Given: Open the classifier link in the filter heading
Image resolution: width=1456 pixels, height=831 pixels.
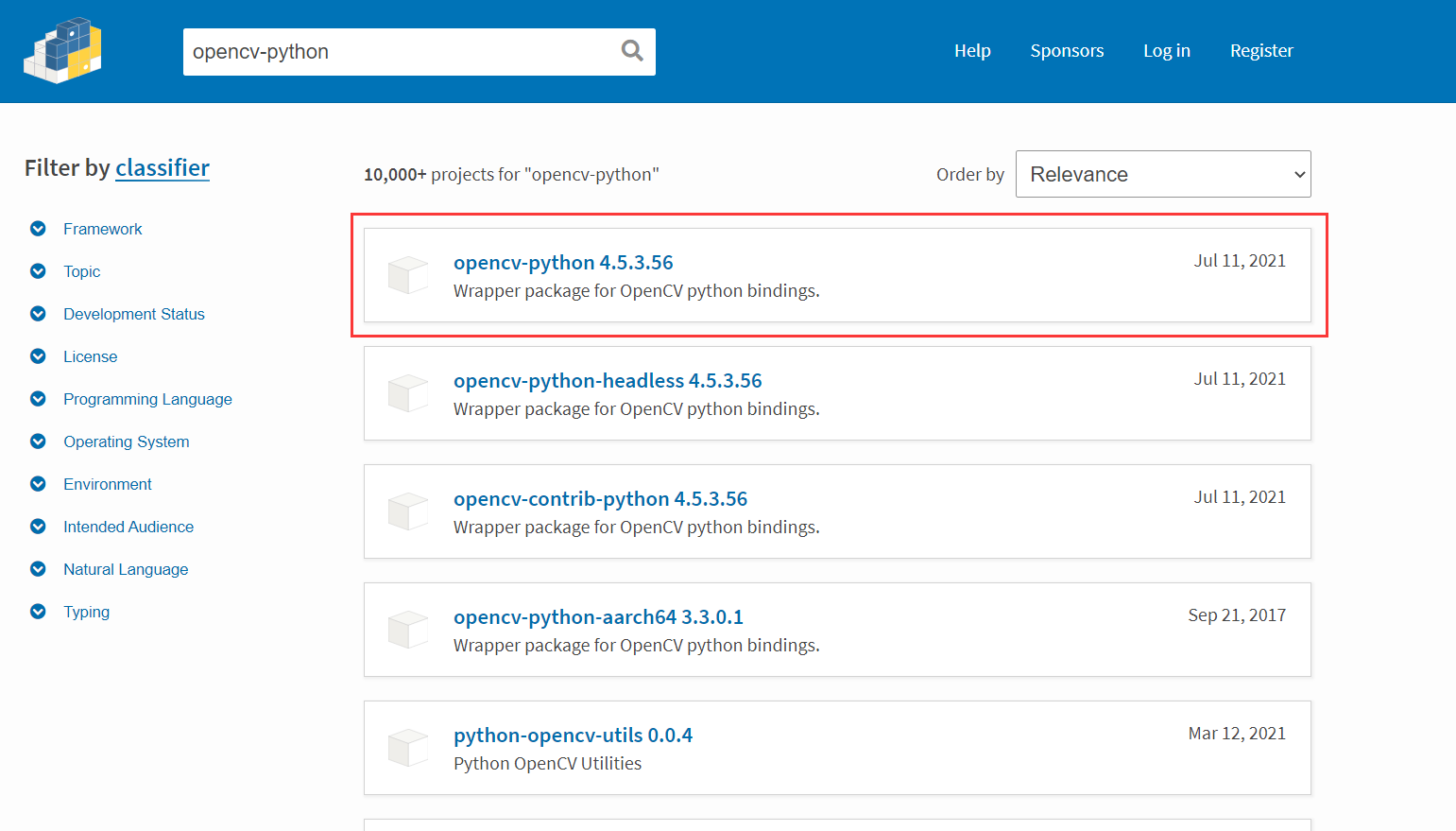Looking at the screenshot, I should pos(163,167).
